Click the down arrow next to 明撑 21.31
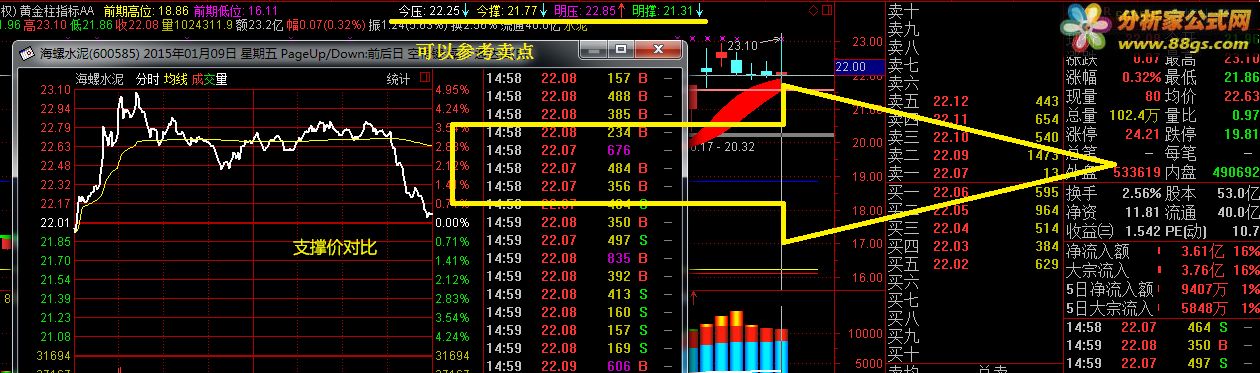 700,9
